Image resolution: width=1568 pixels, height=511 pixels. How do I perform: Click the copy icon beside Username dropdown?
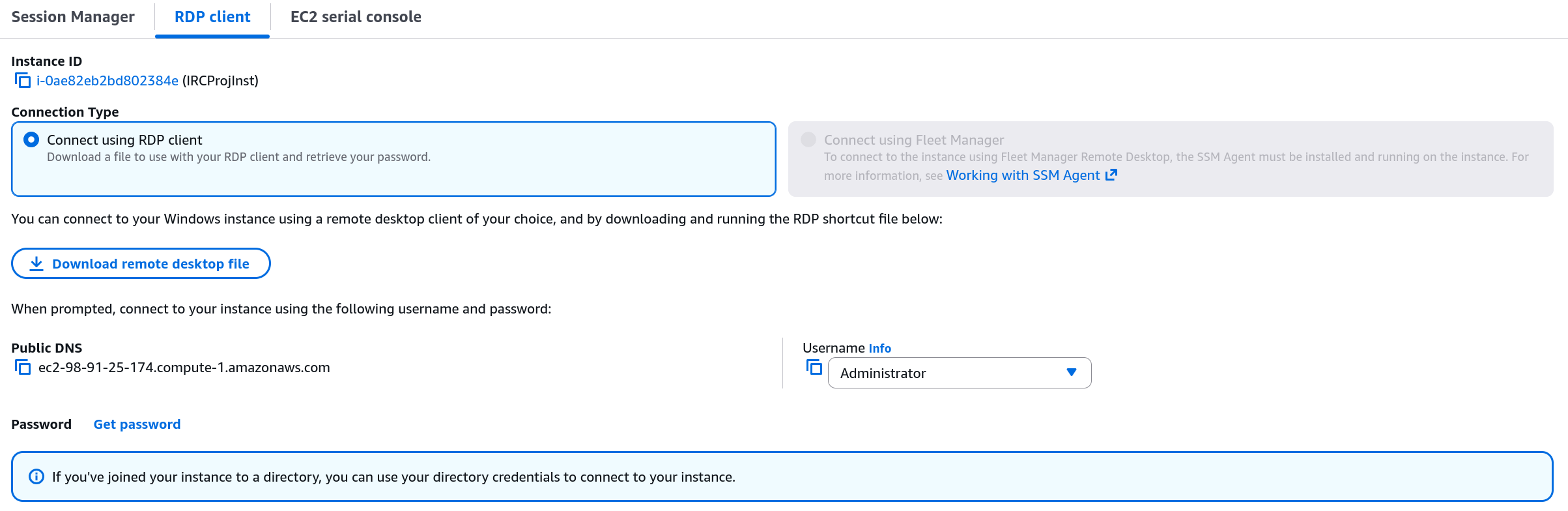tap(814, 368)
